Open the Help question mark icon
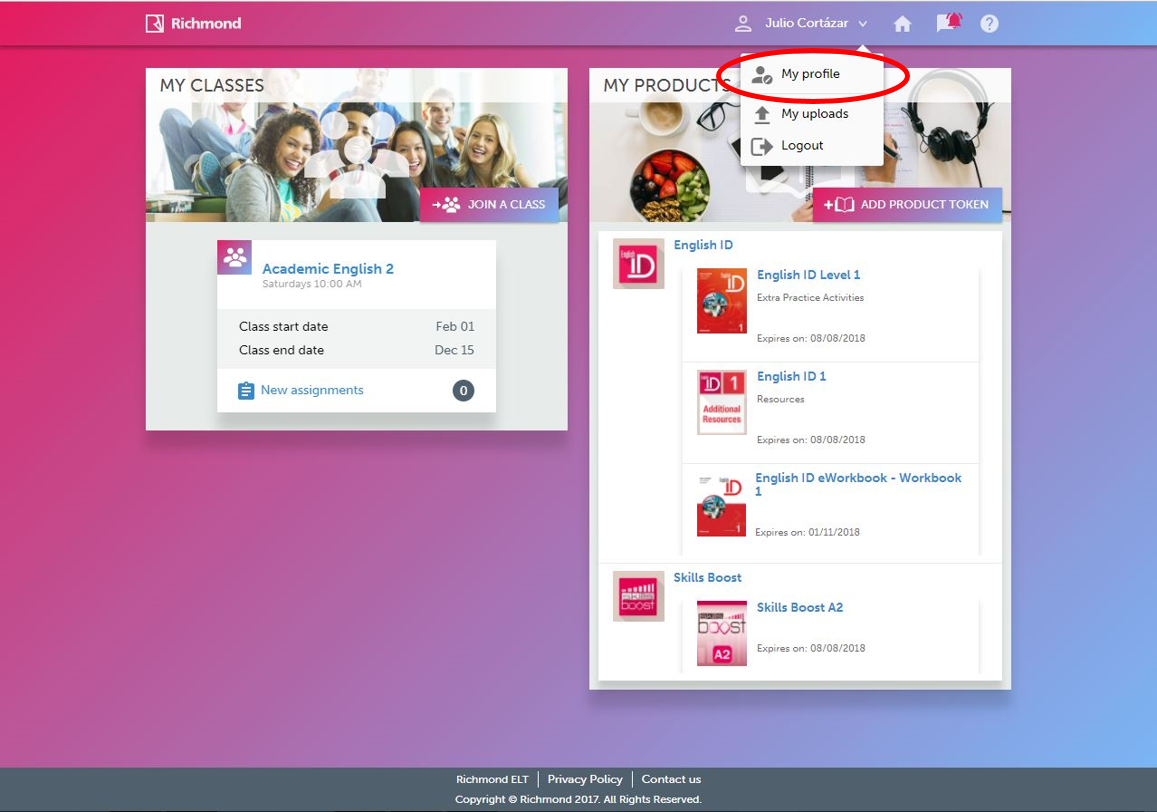Image resolution: width=1157 pixels, height=812 pixels. click(x=989, y=24)
